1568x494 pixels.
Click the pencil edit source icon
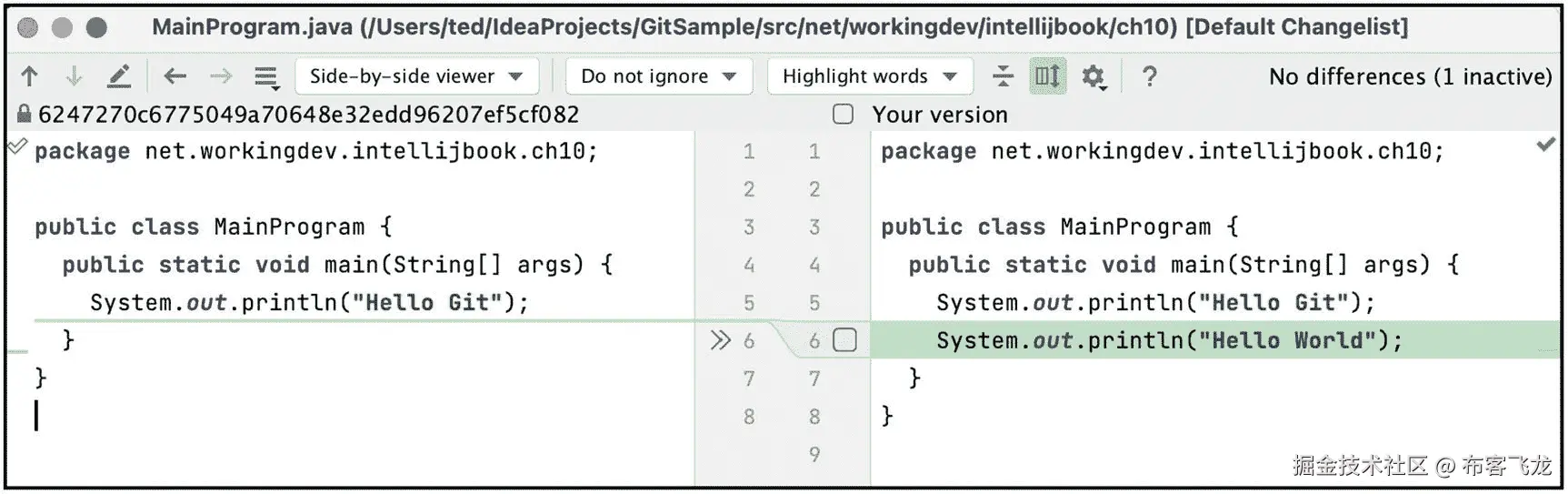click(x=119, y=76)
